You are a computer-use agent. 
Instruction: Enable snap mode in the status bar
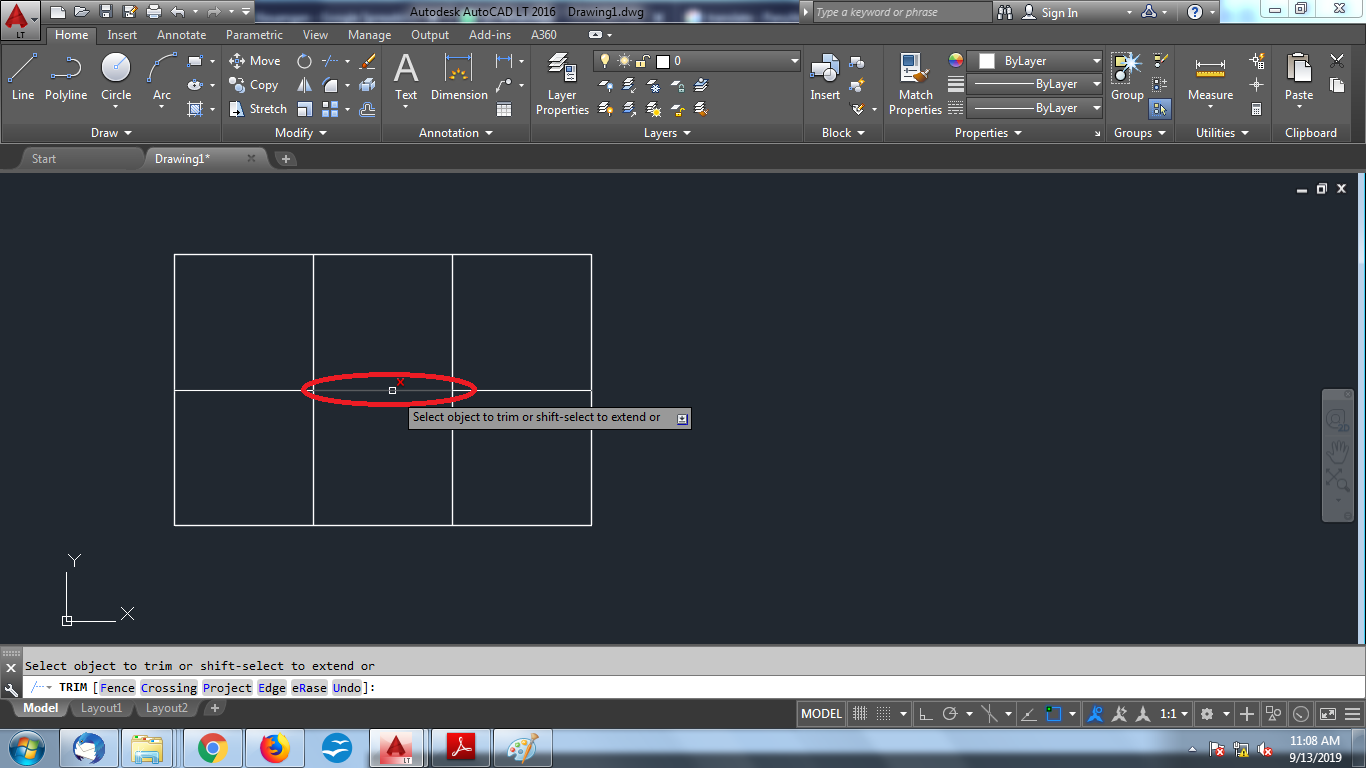(860, 713)
